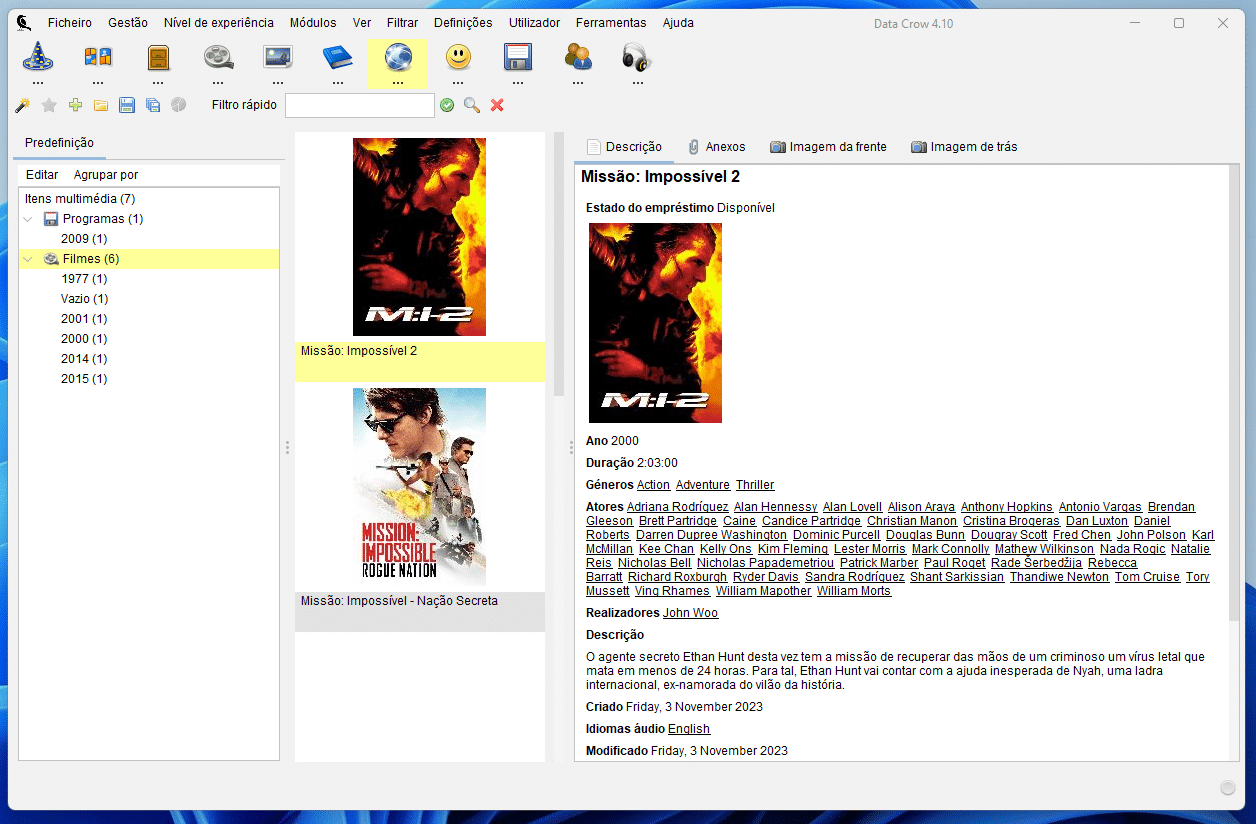The image size is (1256, 824).
Task: Select the 2014 (1) tree item
Action: pyautogui.click(x=84, y=359)
